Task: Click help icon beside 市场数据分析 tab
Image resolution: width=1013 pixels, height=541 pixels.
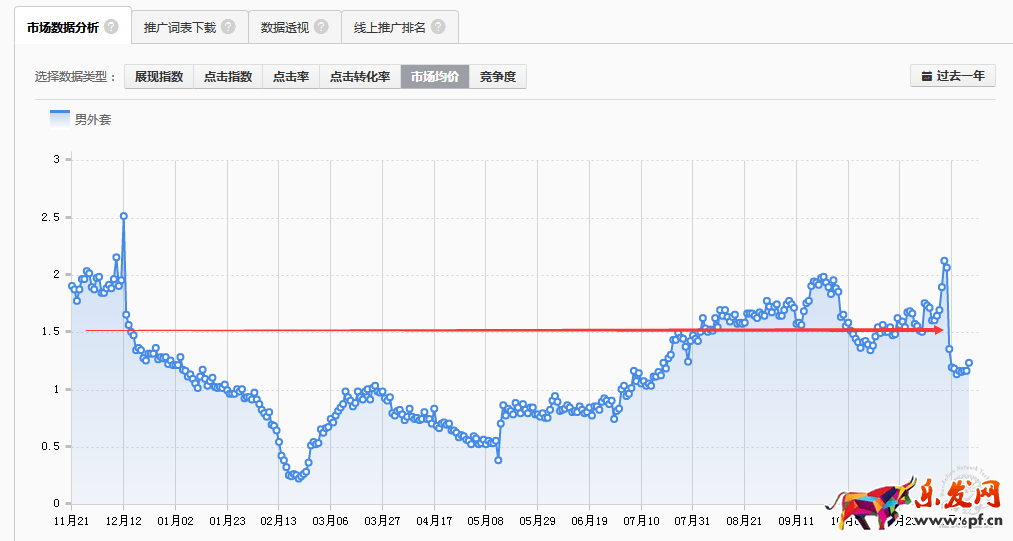Action: 111,27
